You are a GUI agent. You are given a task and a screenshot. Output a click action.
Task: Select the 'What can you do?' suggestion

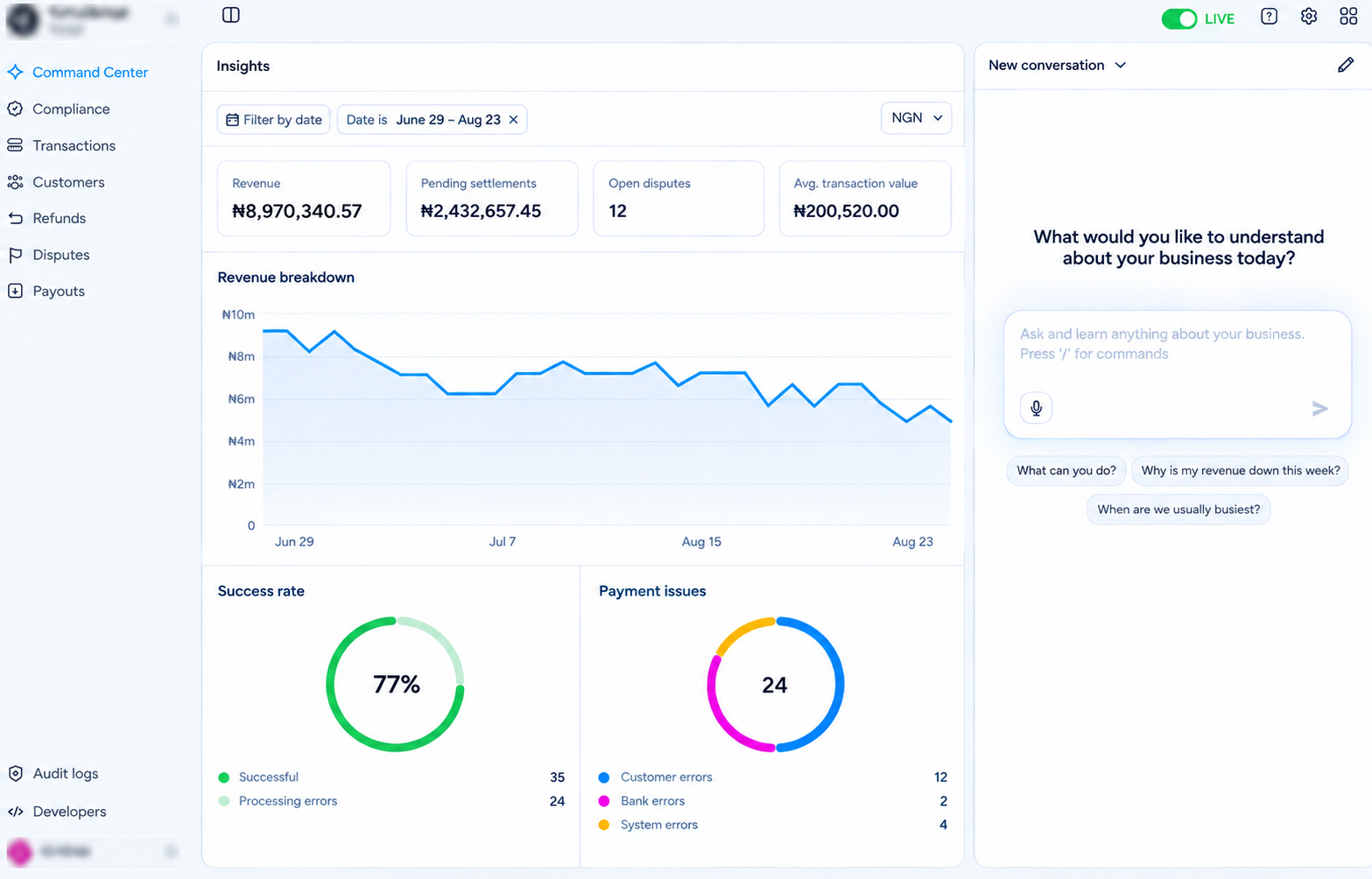click(x=1066, y=470)
